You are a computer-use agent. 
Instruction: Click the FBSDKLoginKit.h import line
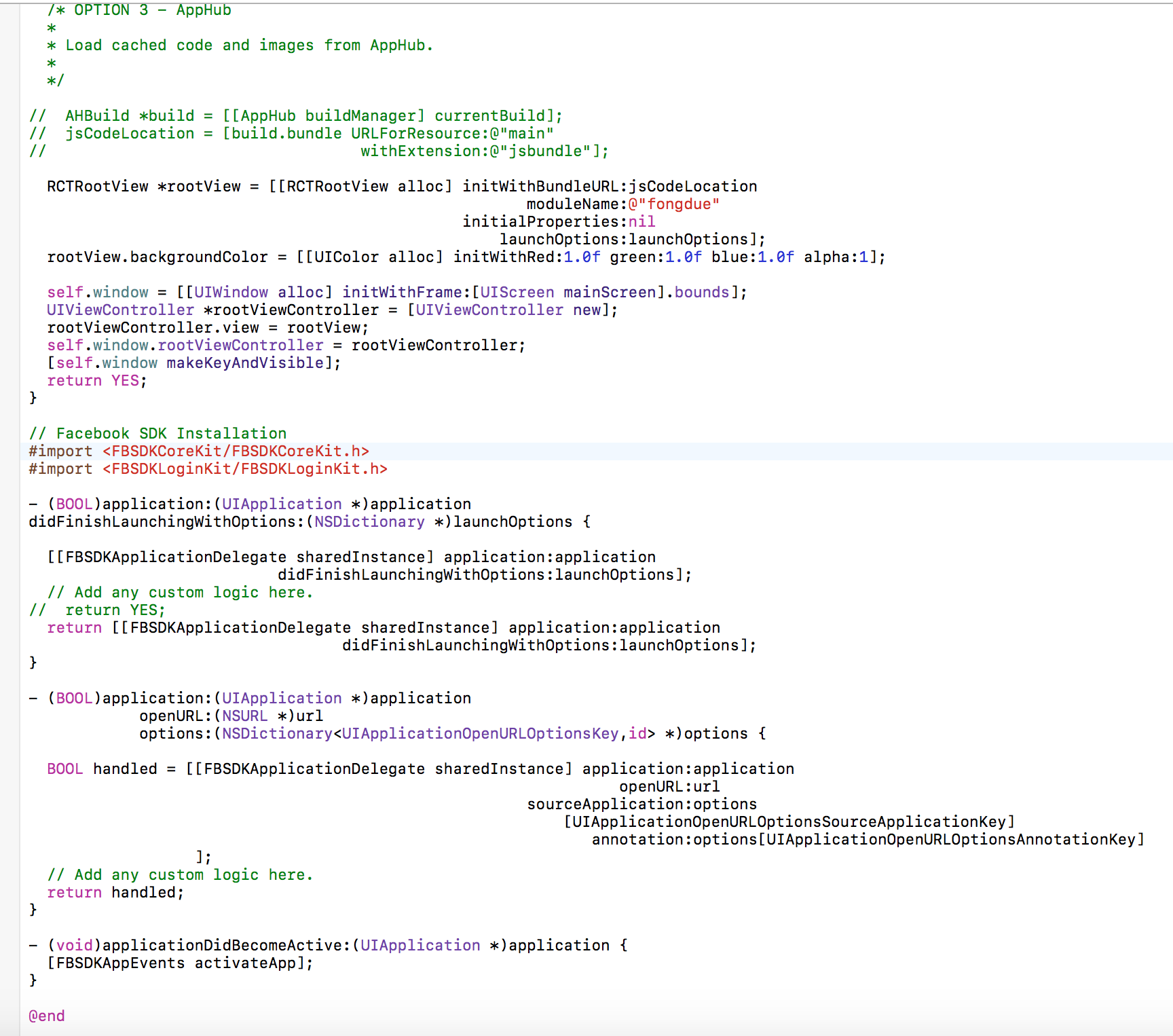(208, 469)
